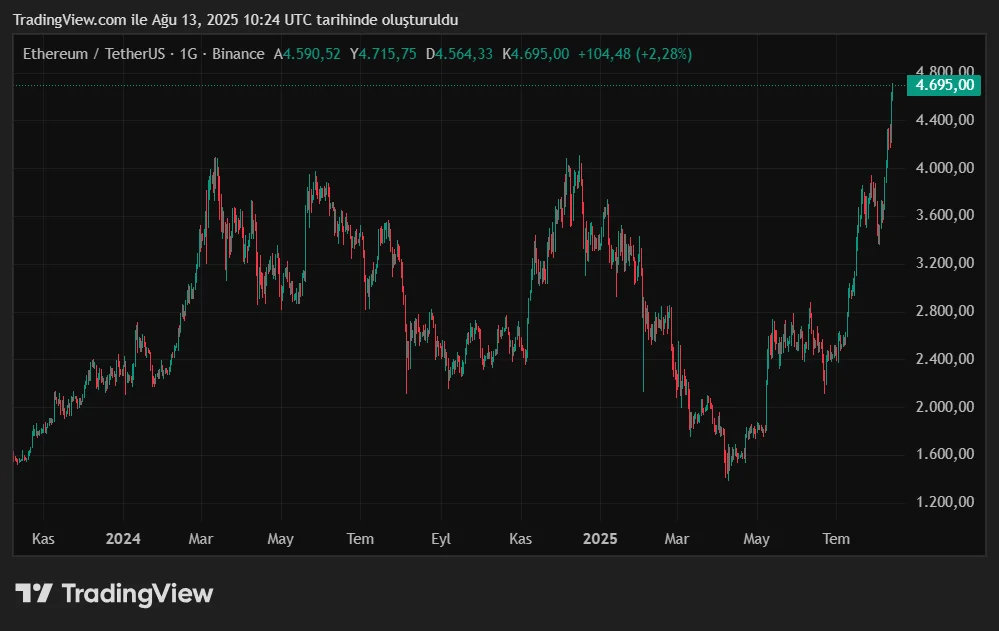Click the 1G interval label
This screenshot has width=999, height=631.
pyautogui.click(x=188, y=54)
